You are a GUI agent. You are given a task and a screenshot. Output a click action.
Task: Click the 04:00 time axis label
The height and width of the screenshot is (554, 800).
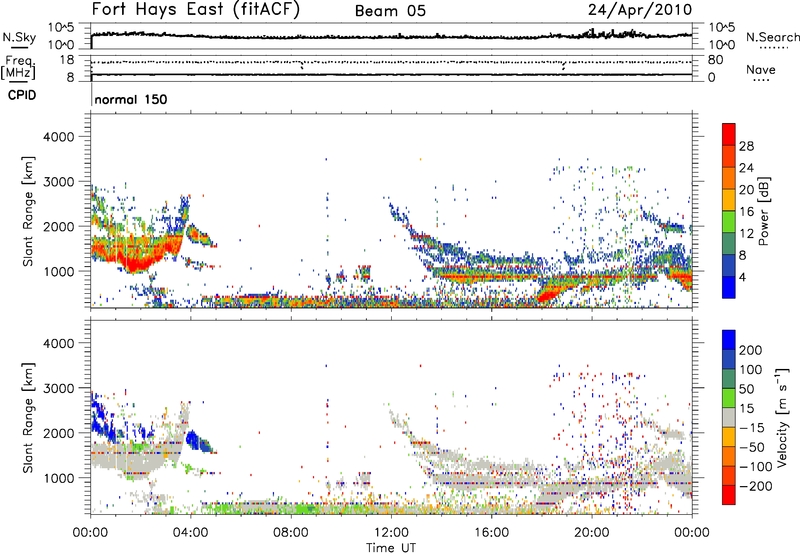pos(190,533)
